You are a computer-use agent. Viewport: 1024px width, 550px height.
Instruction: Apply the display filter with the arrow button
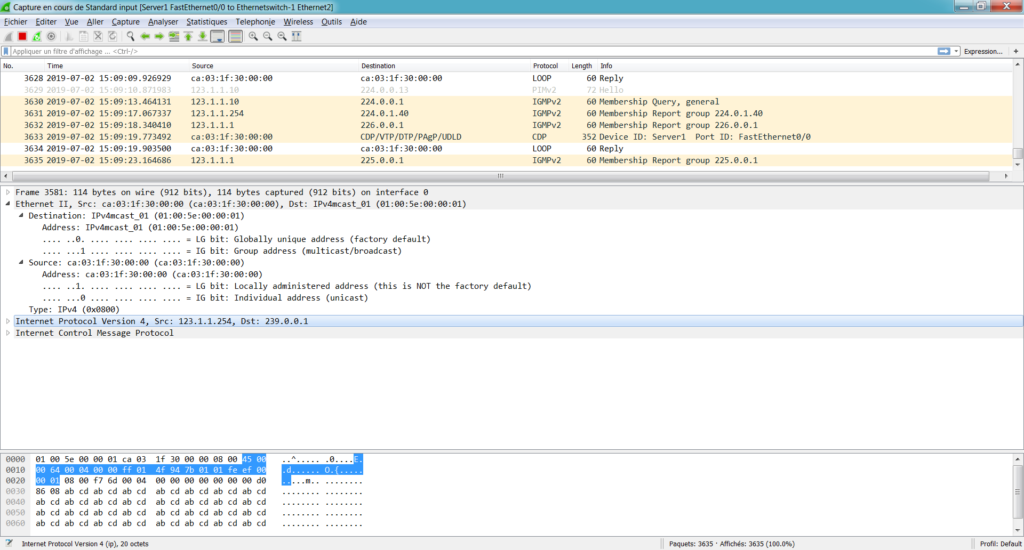pyautogui.click(x=944, y=51)
